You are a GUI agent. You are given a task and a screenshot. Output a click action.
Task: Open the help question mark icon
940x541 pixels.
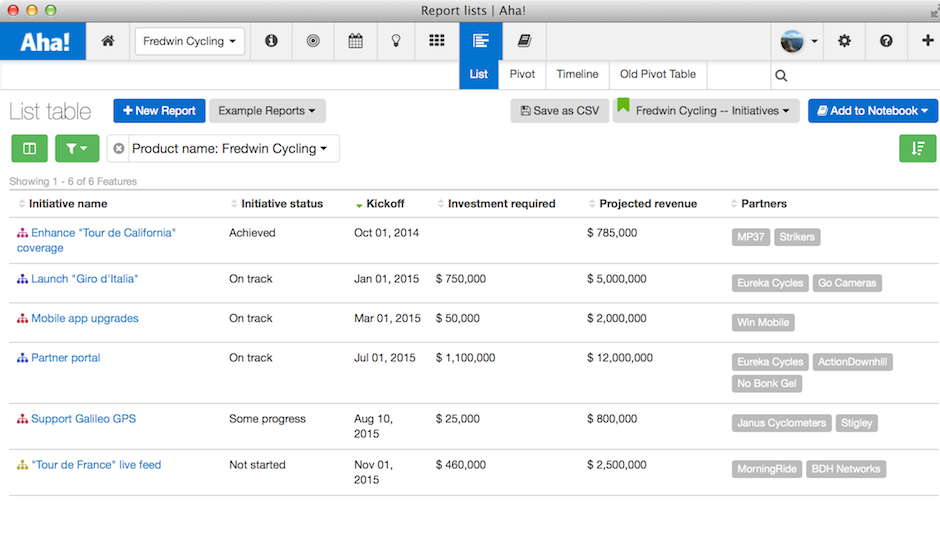(x=886, y=41)
